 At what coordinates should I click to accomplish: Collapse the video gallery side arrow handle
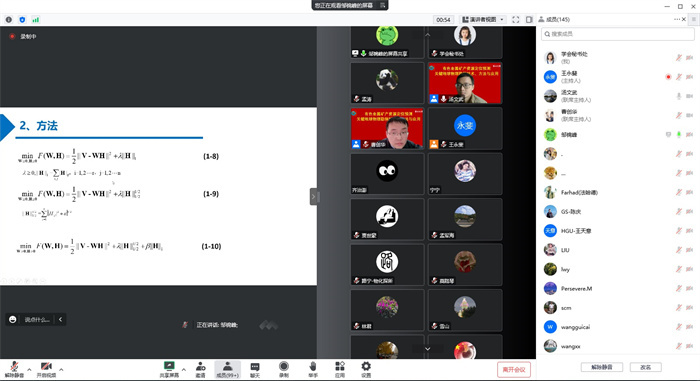pyautogui.click(x=314, y=197)
